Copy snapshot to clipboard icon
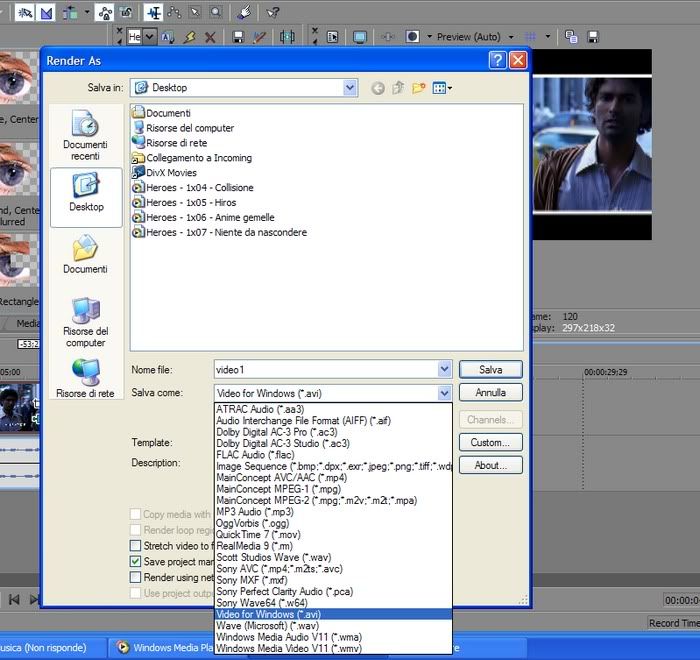This screenshot has width=700, height=660. tap(571, 37)
